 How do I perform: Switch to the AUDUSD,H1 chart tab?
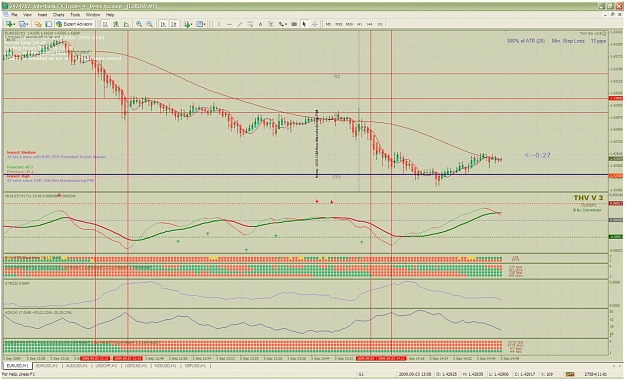[77, 365]
